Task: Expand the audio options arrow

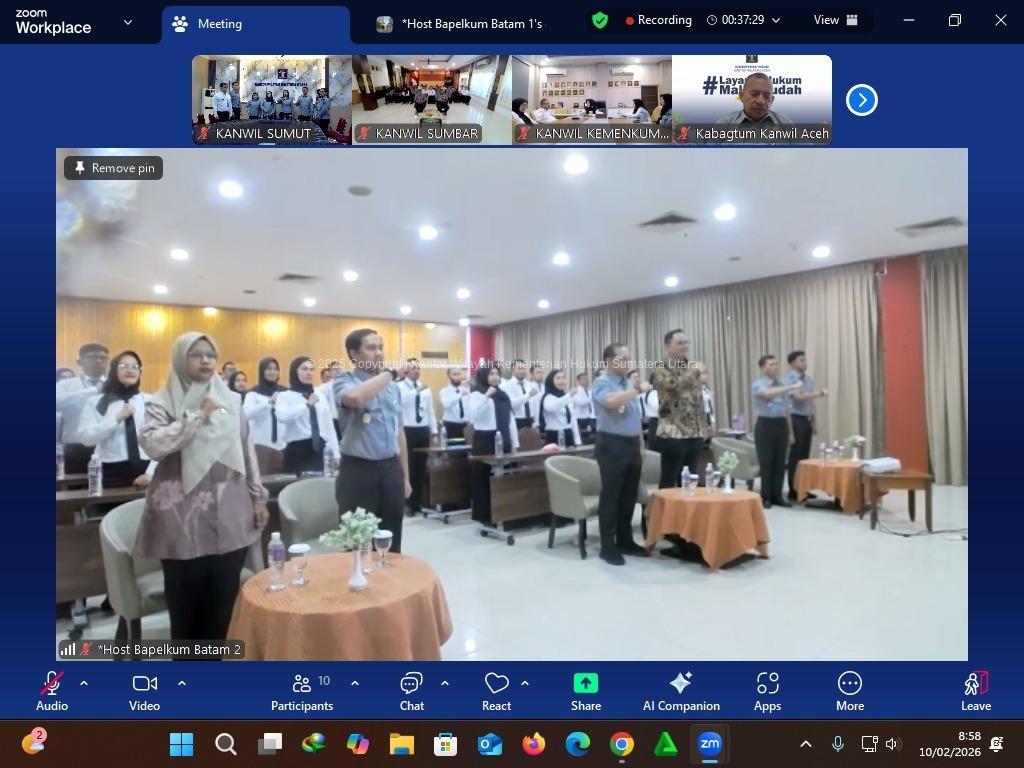Action: click(84, 683)
